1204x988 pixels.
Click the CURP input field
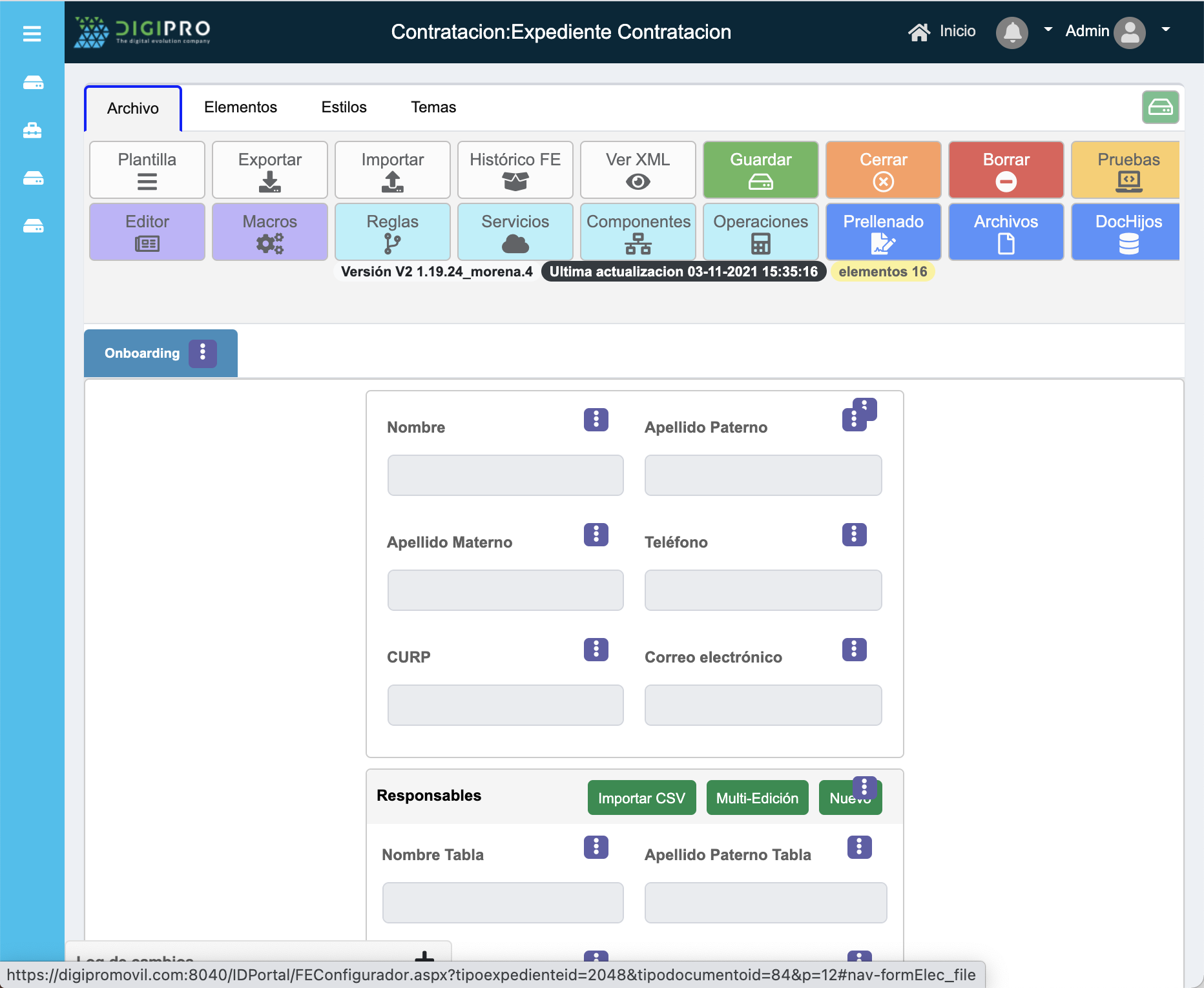[505, 705]
